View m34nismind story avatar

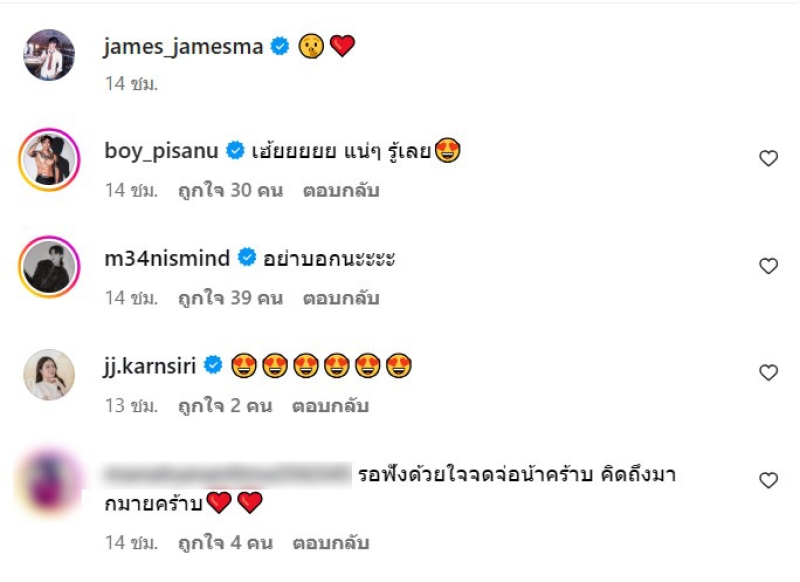coord(49,267)
